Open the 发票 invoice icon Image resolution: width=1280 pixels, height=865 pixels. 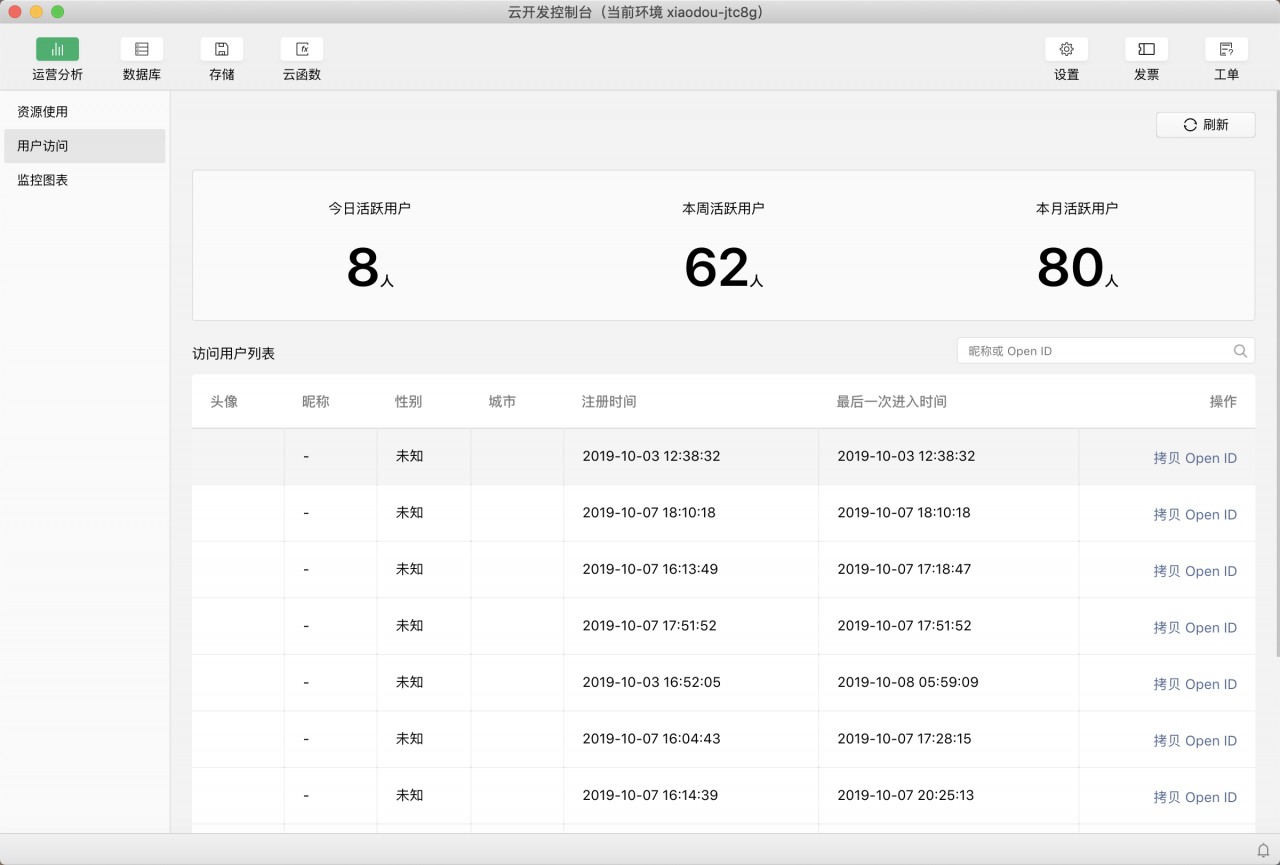tap(1146, 50)
